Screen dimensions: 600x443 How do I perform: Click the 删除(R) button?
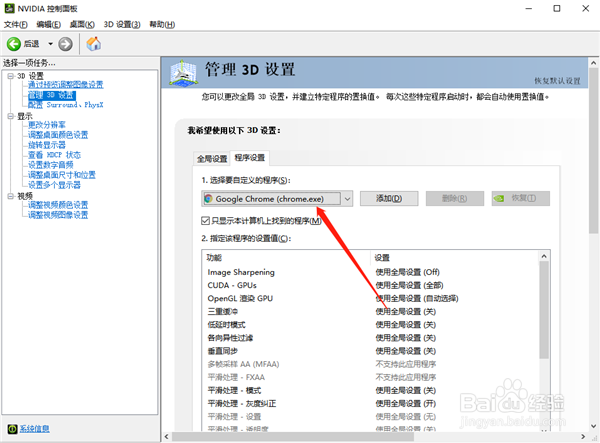(455, 199)
